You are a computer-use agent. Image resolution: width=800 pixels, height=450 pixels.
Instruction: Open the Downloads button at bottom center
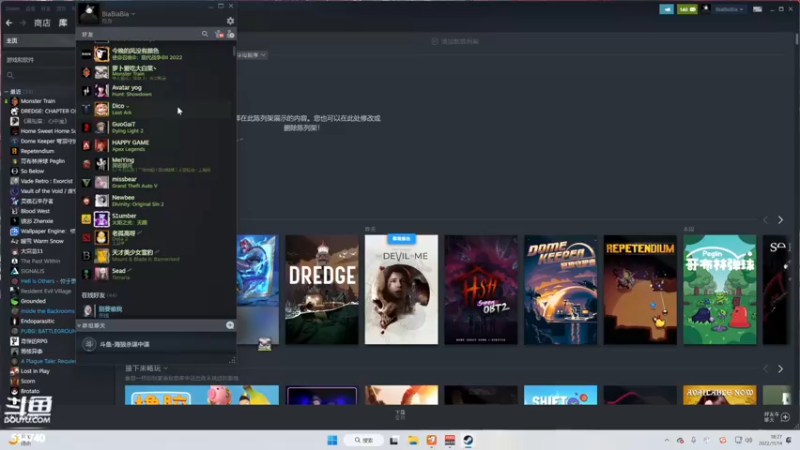(401, 414)
